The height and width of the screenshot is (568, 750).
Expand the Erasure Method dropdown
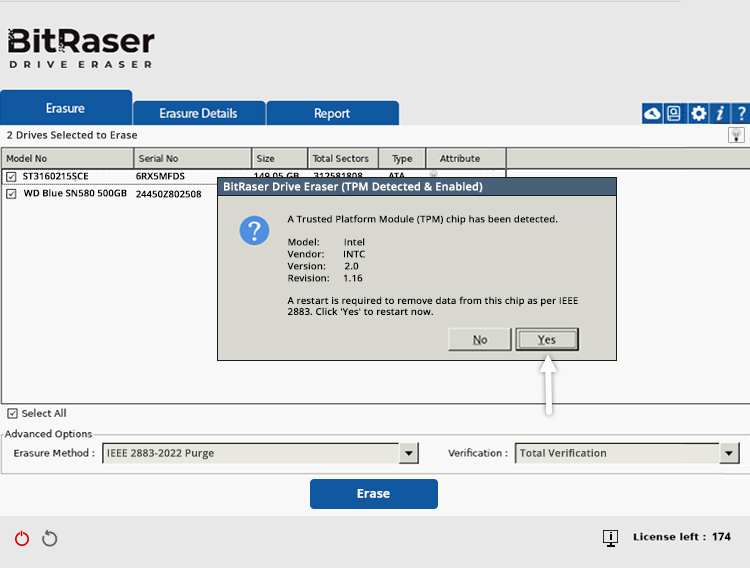(408, 454)
